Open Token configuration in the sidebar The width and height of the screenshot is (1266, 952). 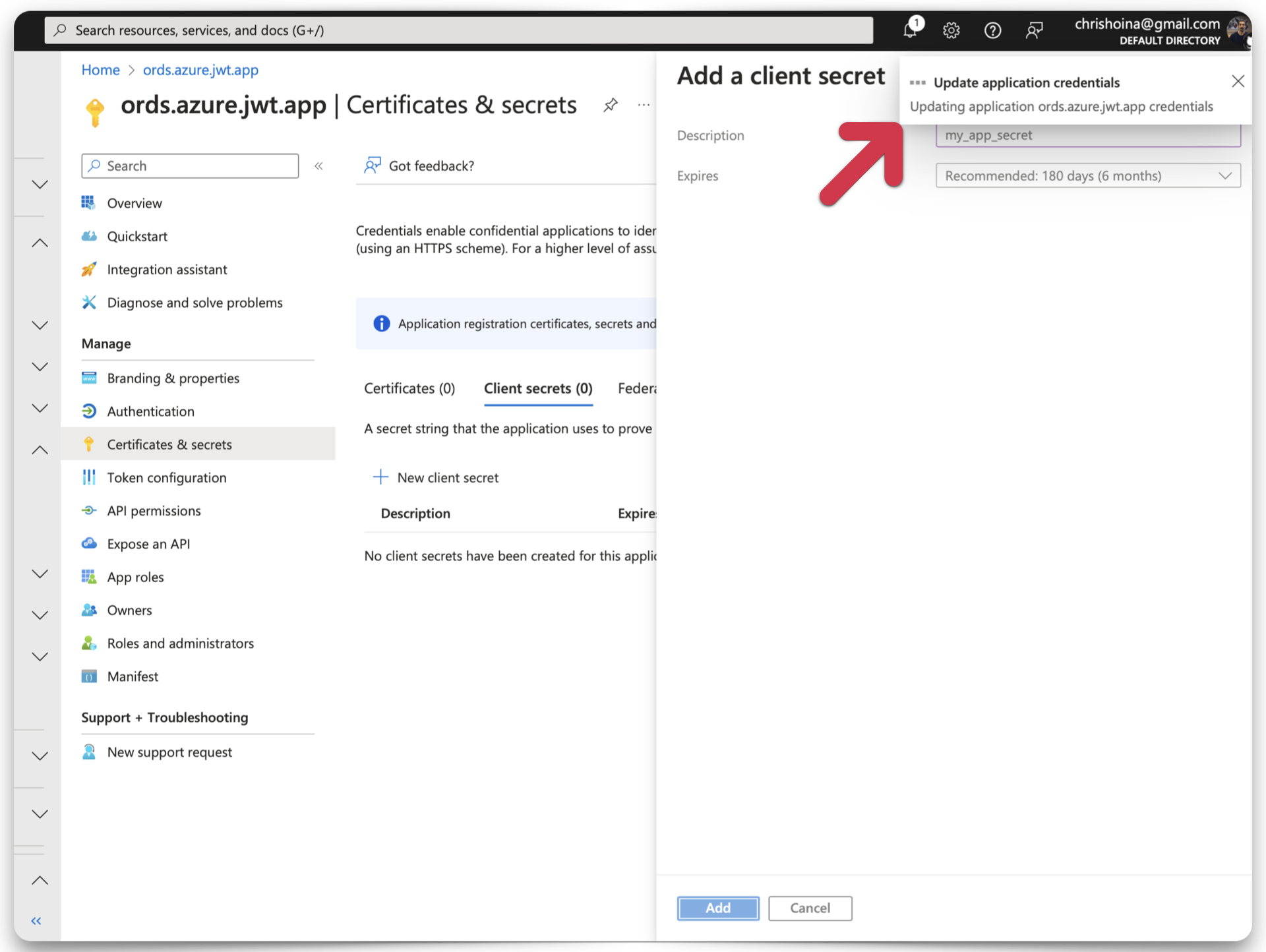pyautogui.click(x=166, y=477)
